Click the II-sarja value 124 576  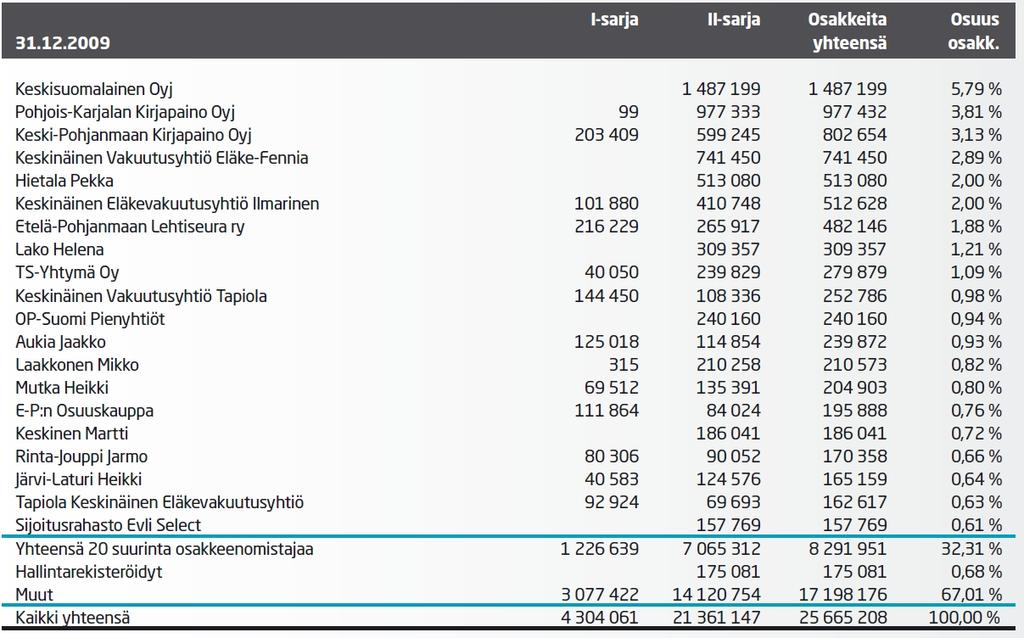point(728,479)
